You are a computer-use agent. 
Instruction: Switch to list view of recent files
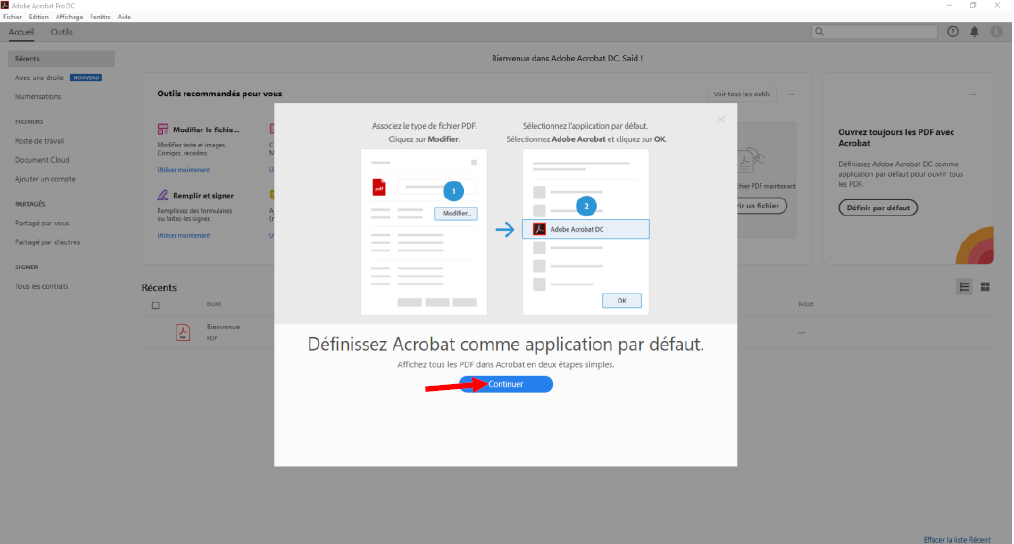click(x=965, y=287)
